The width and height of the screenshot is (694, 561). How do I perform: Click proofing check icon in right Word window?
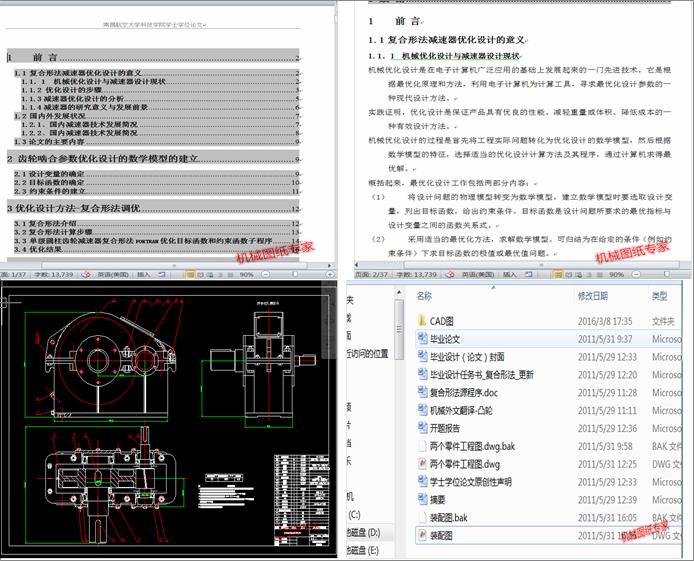[x=451, y=275]
